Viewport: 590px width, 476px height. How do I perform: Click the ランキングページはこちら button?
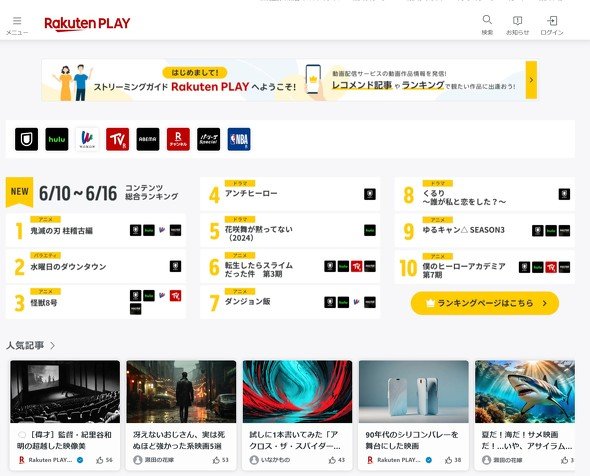(485, 303)
